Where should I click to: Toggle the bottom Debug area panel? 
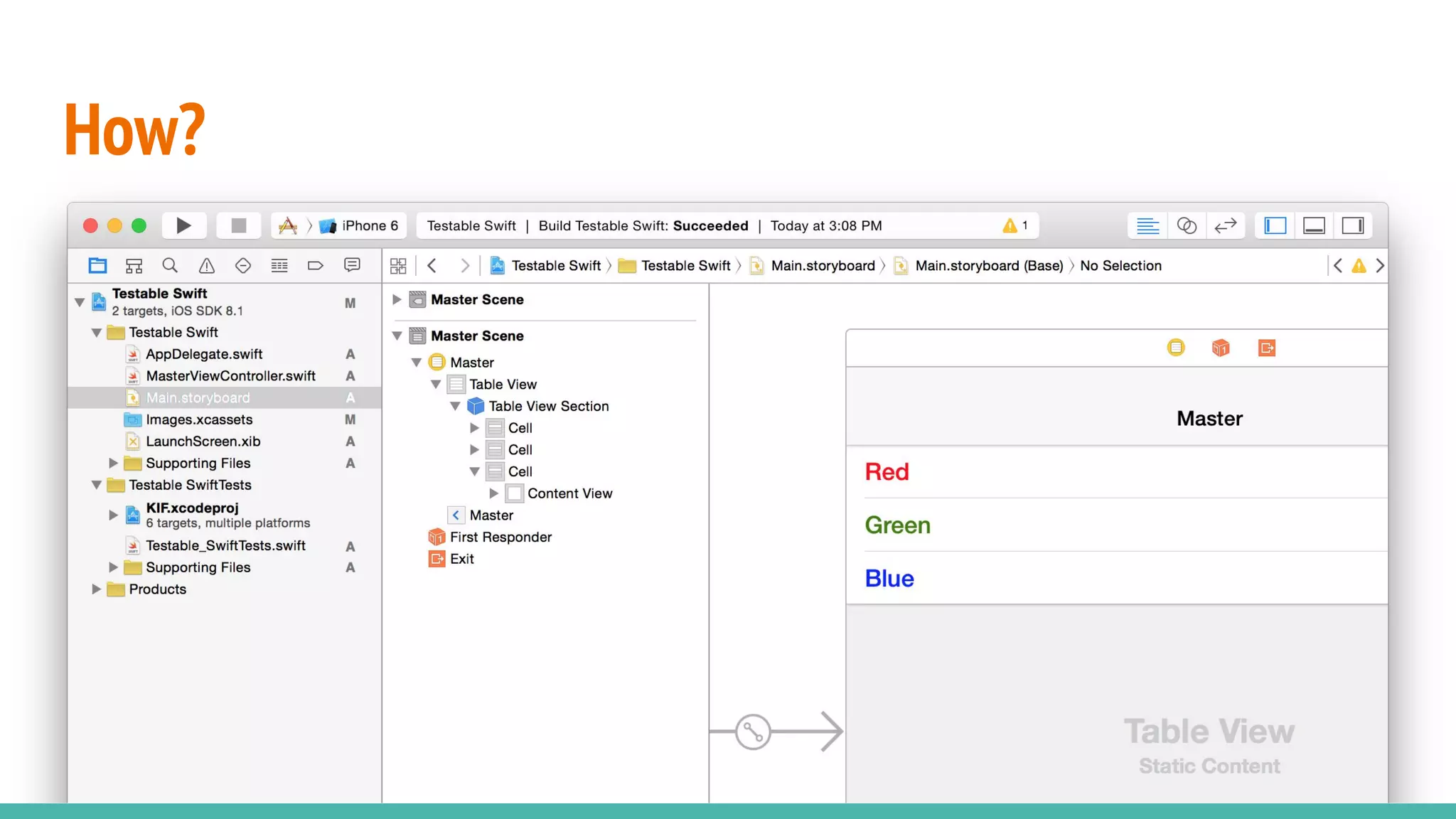(1314, 225)
